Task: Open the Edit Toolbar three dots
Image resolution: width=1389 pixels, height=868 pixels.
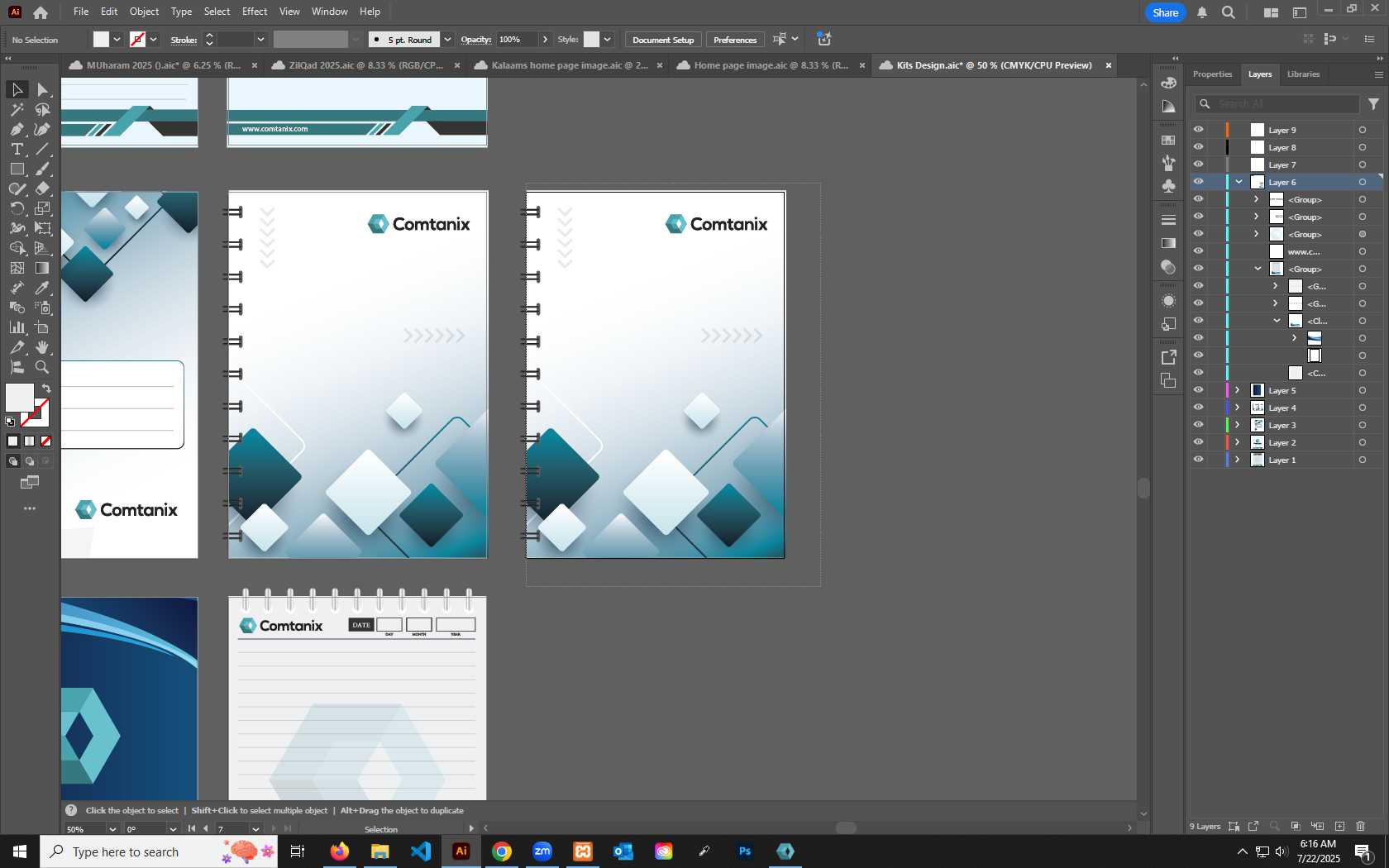Action: click(30, 508)
